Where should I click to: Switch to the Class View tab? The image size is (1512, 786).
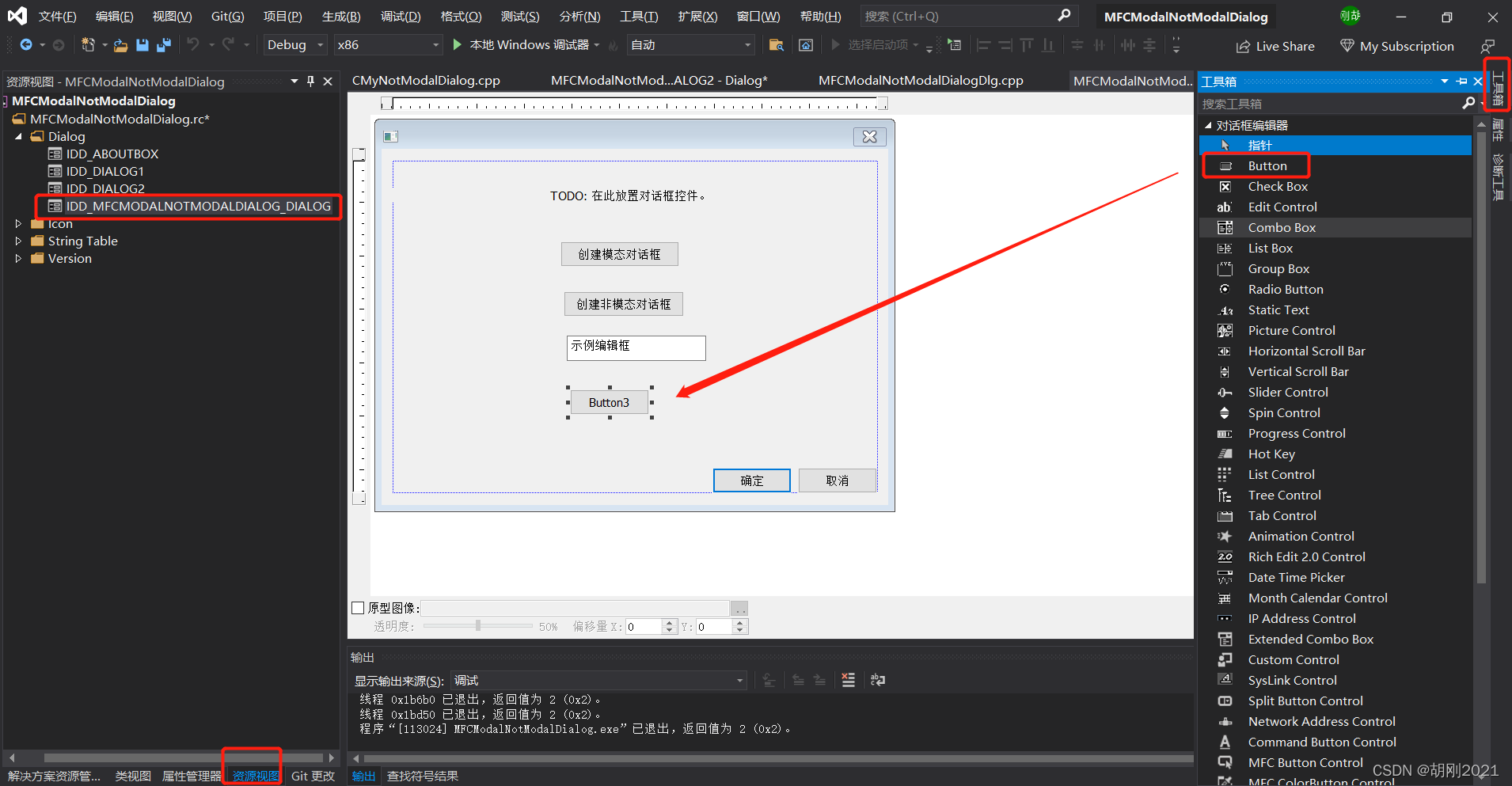coord(133,777)
